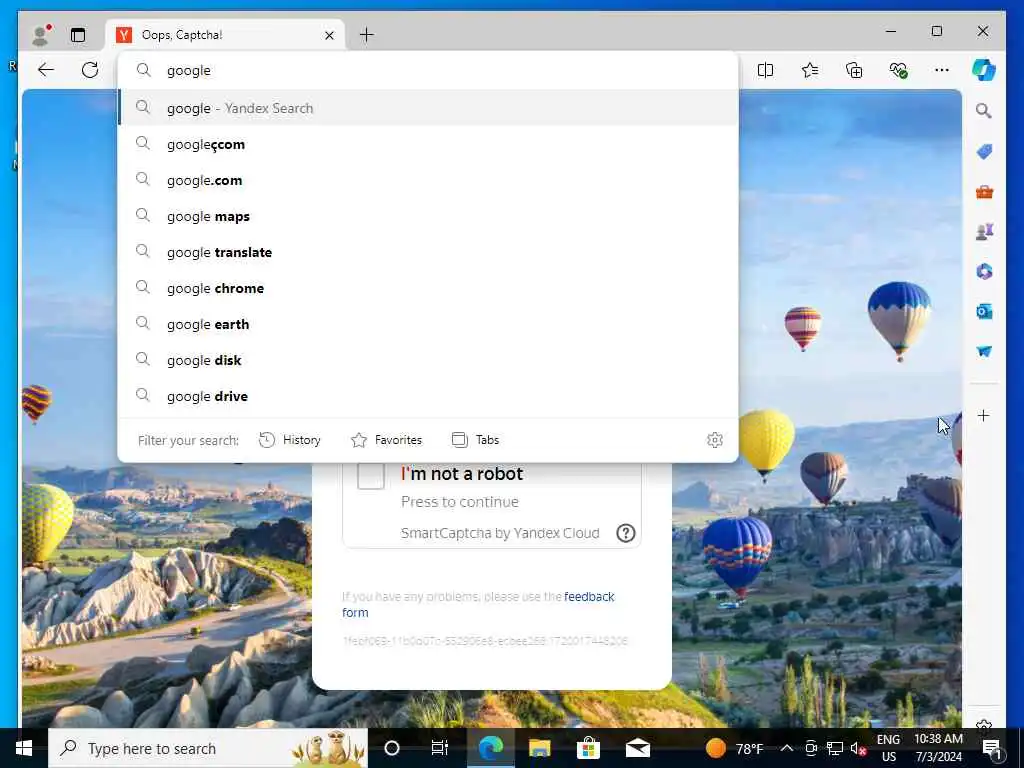Select the google chrome suggestion
The height and width of the screenshot is (768, 1024).
[428, 287]
